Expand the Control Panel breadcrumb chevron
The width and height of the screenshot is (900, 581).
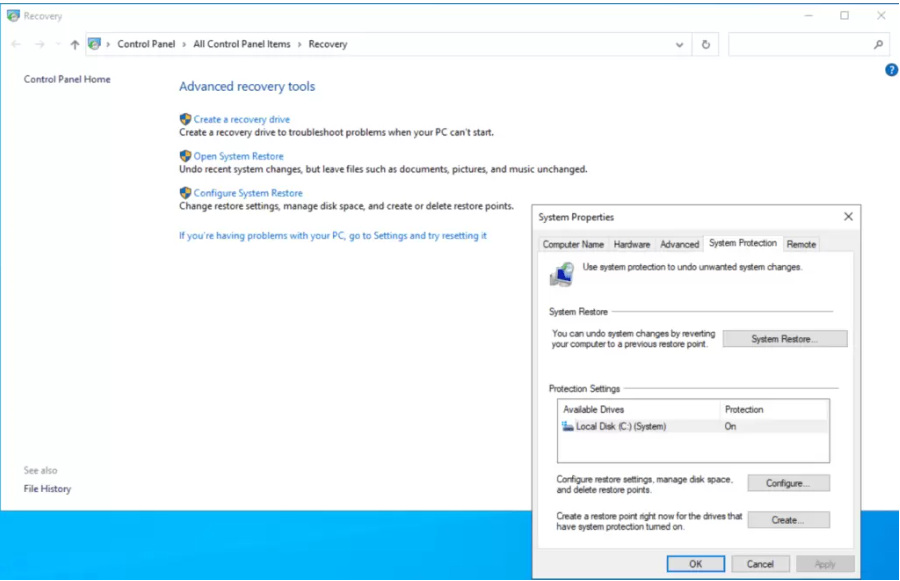[x=184, y=45]
